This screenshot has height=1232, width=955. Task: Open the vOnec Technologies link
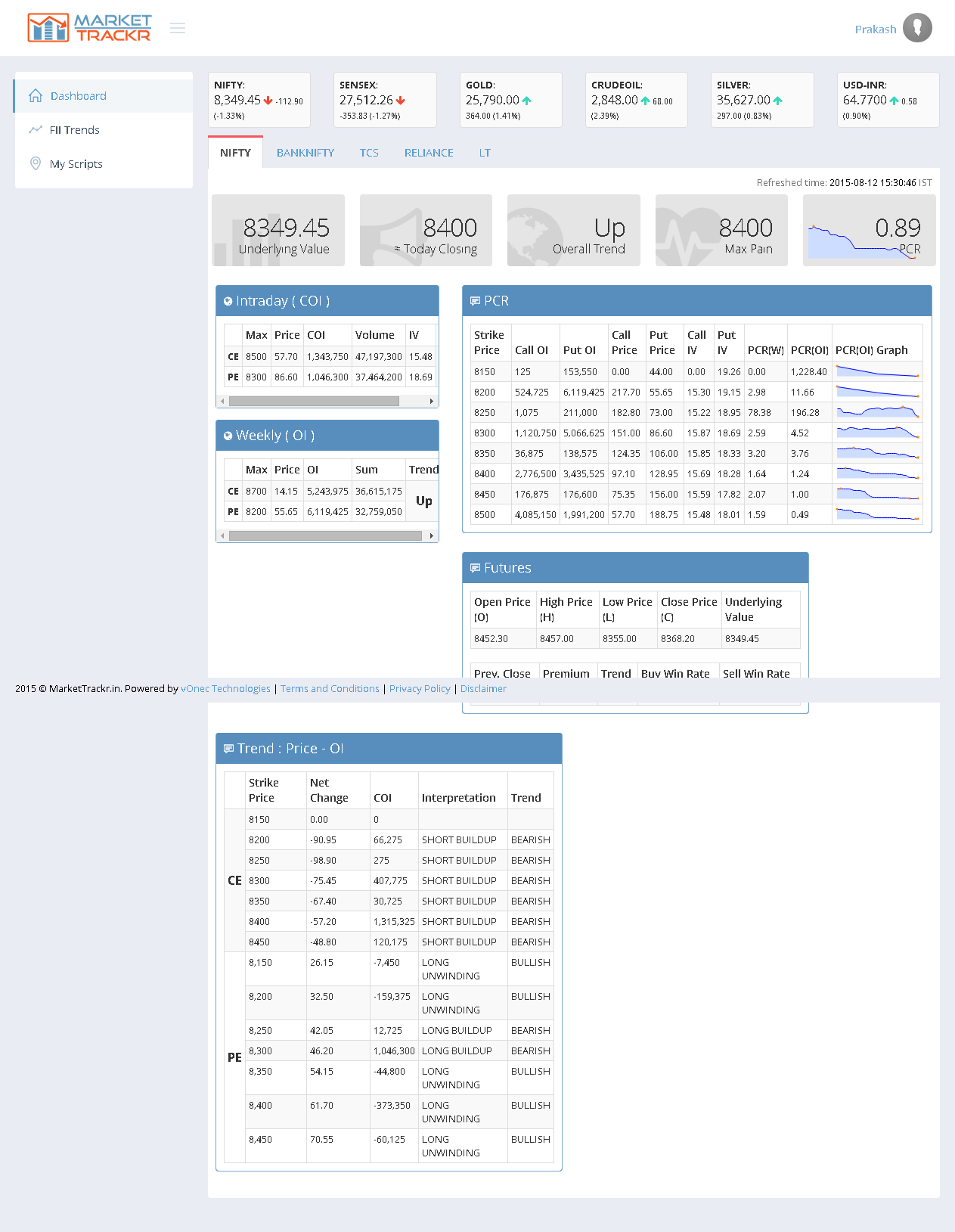coord(225,689)
